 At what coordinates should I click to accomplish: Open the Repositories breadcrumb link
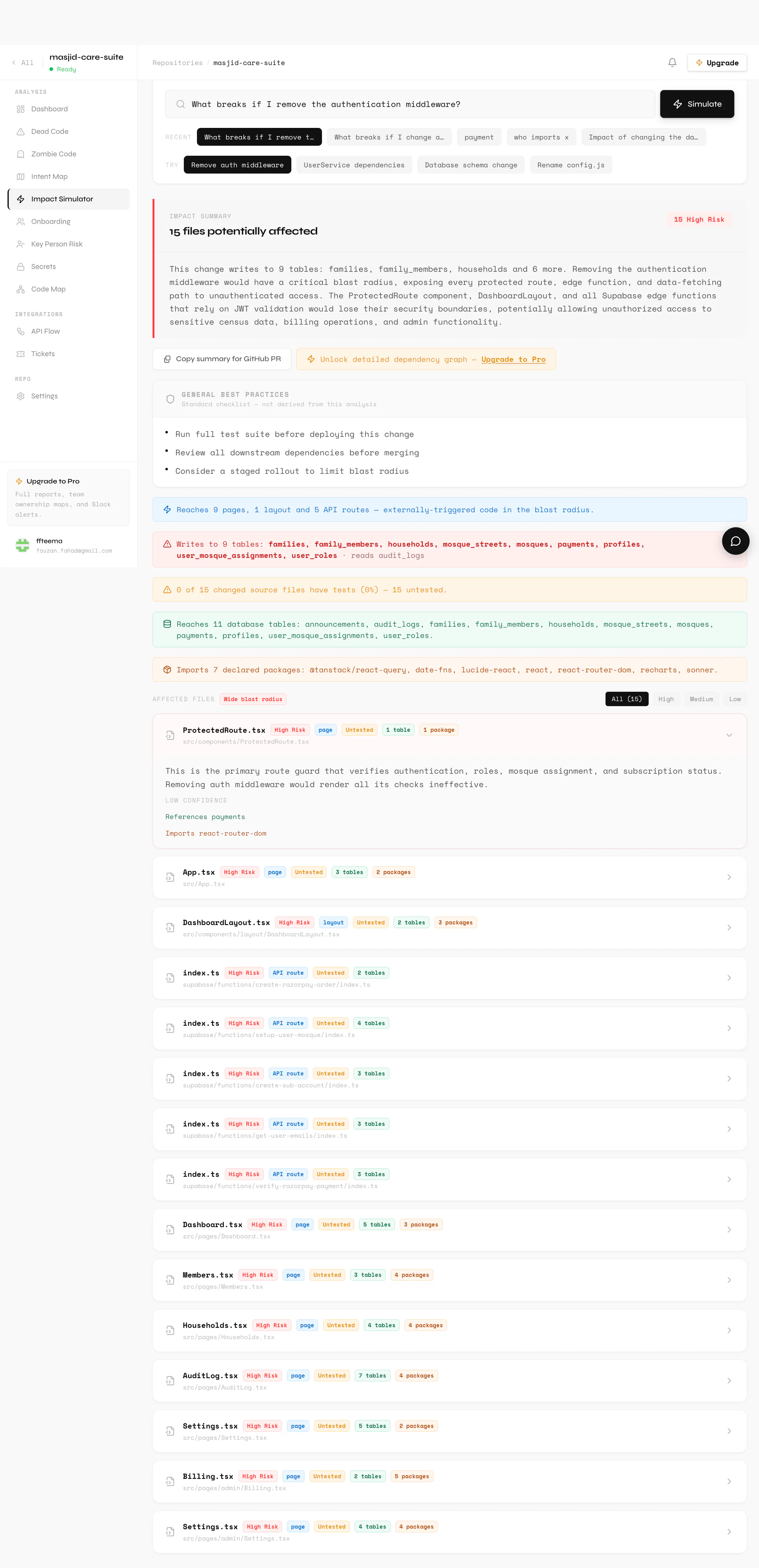[x=178, y=63]
